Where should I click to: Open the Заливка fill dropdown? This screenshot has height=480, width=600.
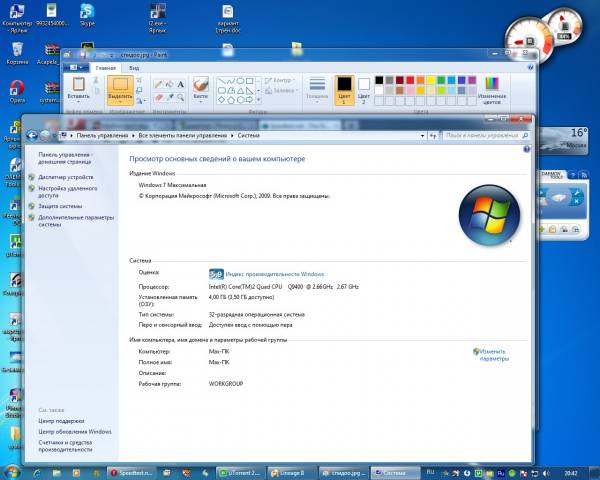pyautogui.click(x=281, y=91)
